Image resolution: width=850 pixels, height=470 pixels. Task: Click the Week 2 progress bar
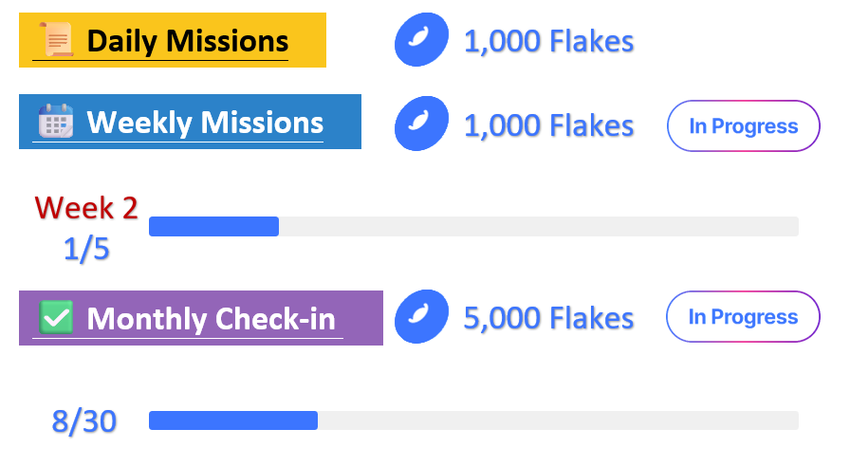473,227
